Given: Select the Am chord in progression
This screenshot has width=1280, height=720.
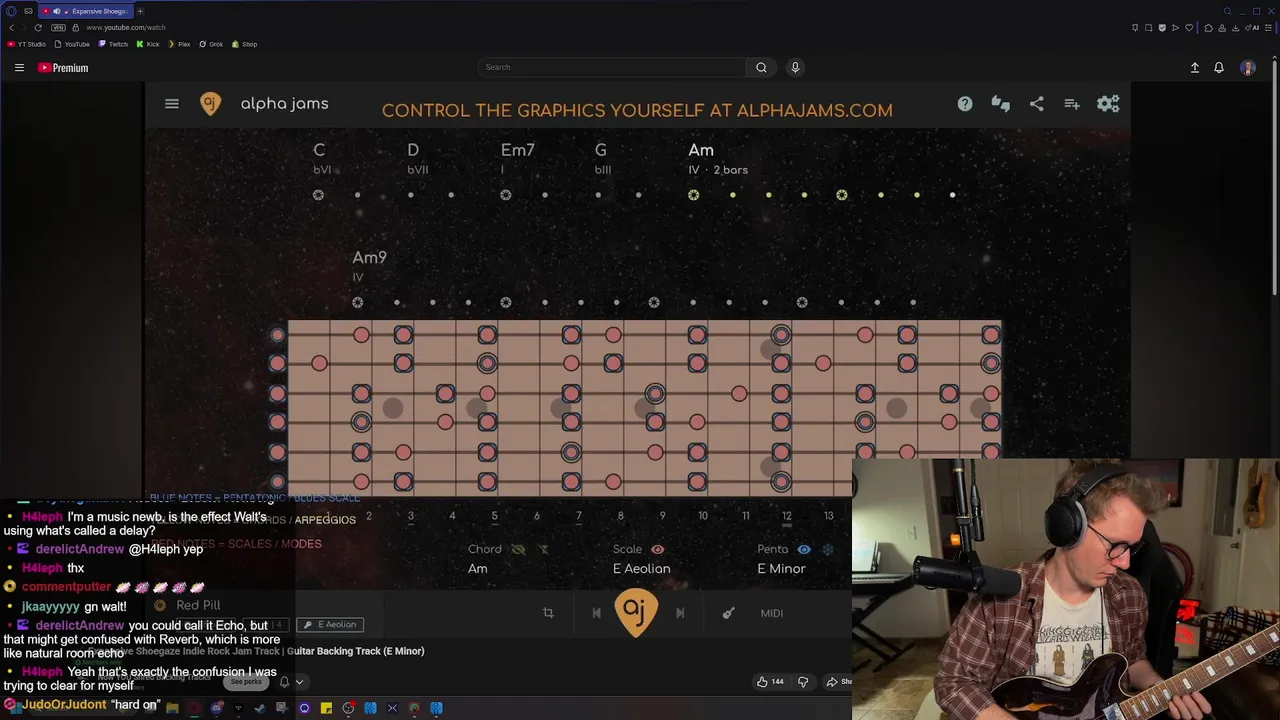Looking at the screenshot, I should (701, 150).
